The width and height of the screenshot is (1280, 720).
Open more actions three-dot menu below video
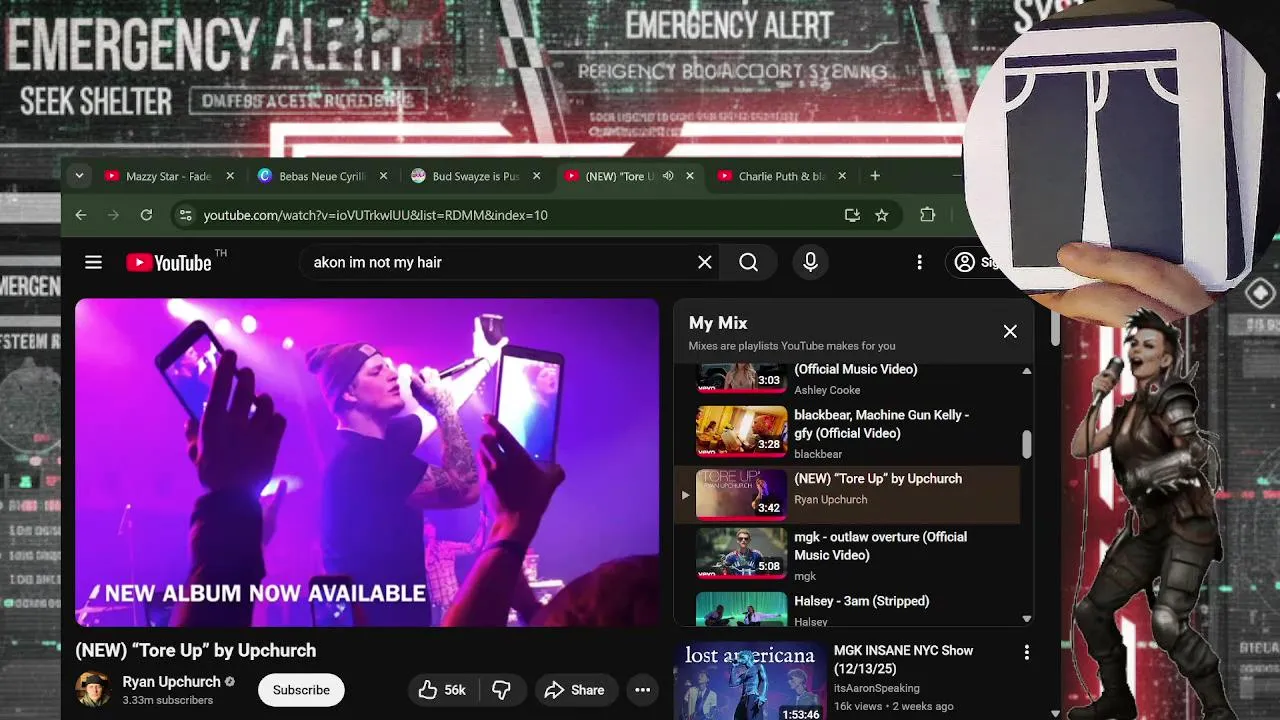click(643, 690)
